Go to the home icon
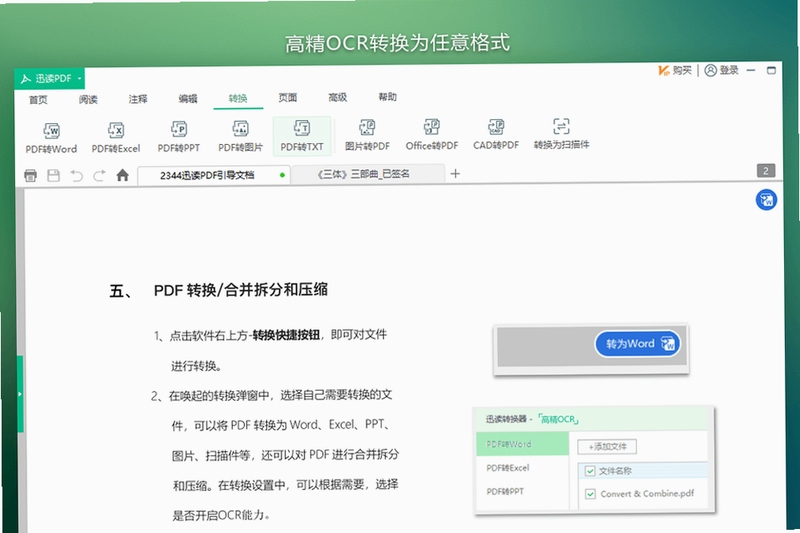 [x=122, y=175]
